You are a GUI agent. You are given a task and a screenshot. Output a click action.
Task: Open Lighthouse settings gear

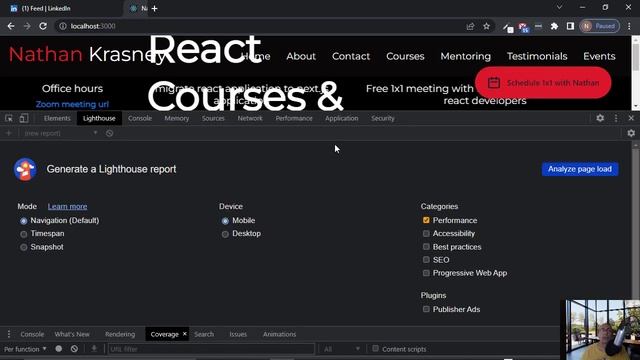(631, 133)
